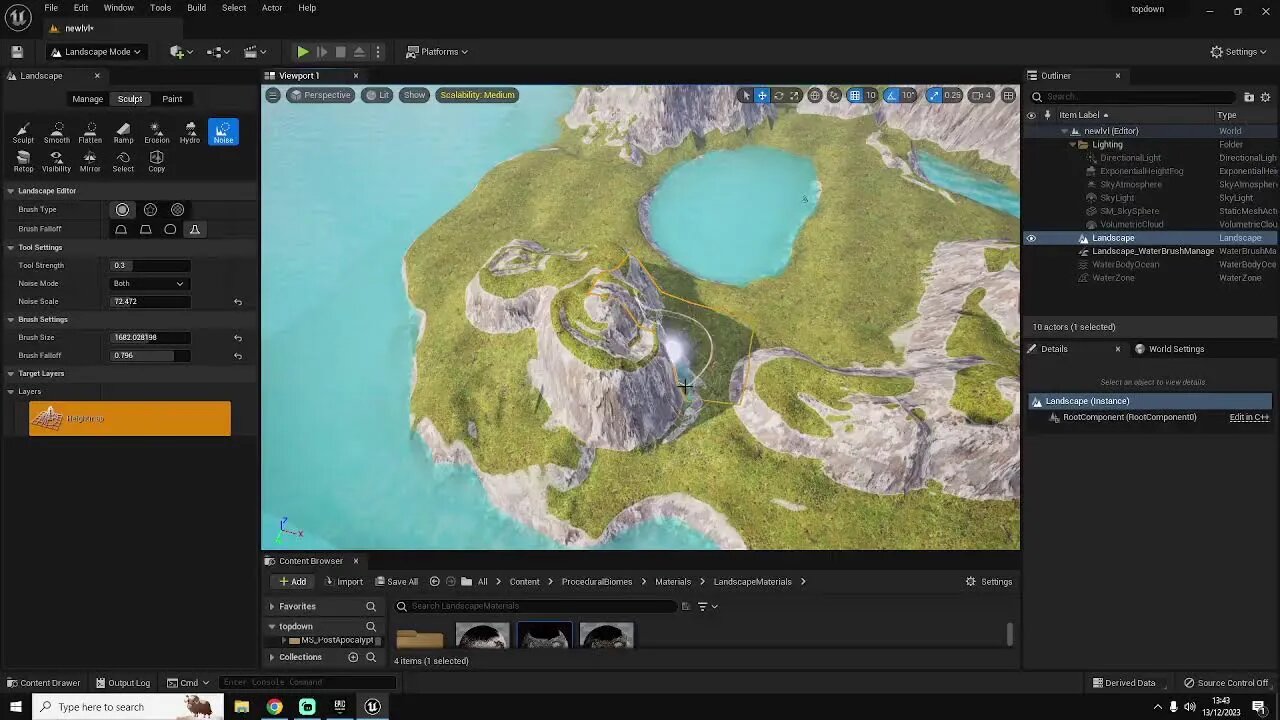Select pattern brush type

tap(150, 210)
